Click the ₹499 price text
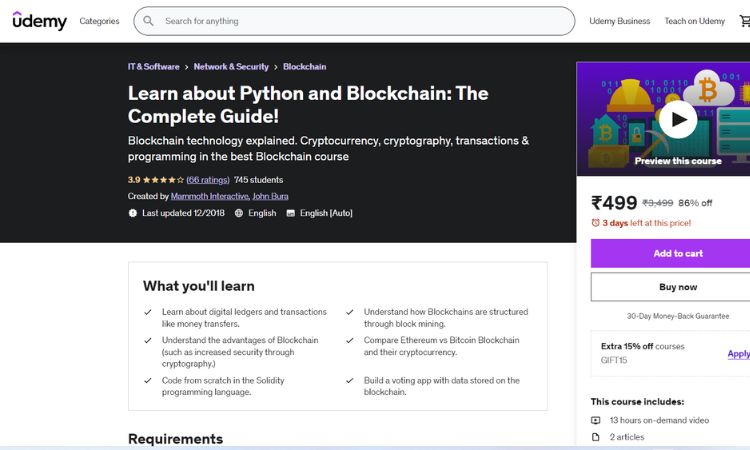This screenshot has width=750, height=450. [x=614, y=203]
